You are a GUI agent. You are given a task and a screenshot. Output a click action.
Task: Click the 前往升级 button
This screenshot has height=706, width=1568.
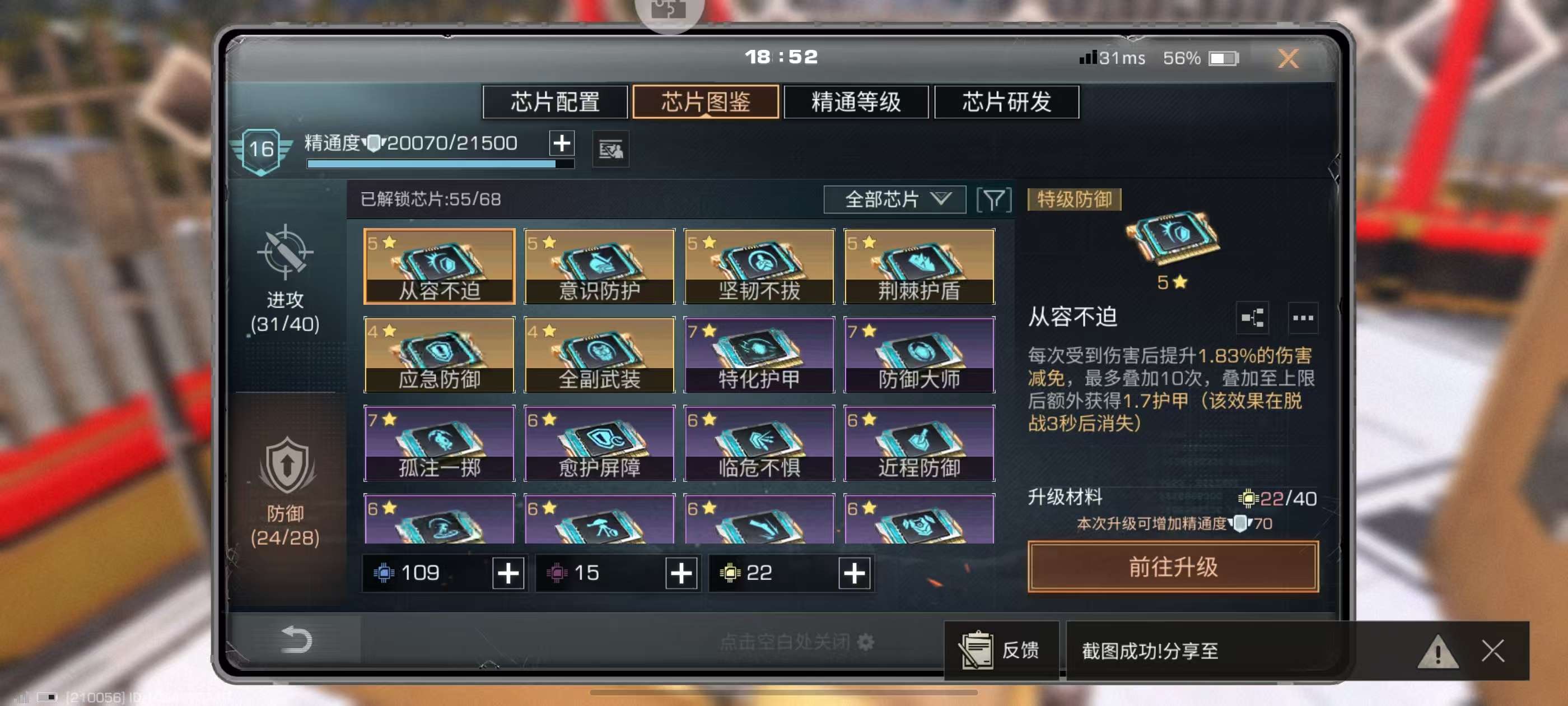[1172, 566]
